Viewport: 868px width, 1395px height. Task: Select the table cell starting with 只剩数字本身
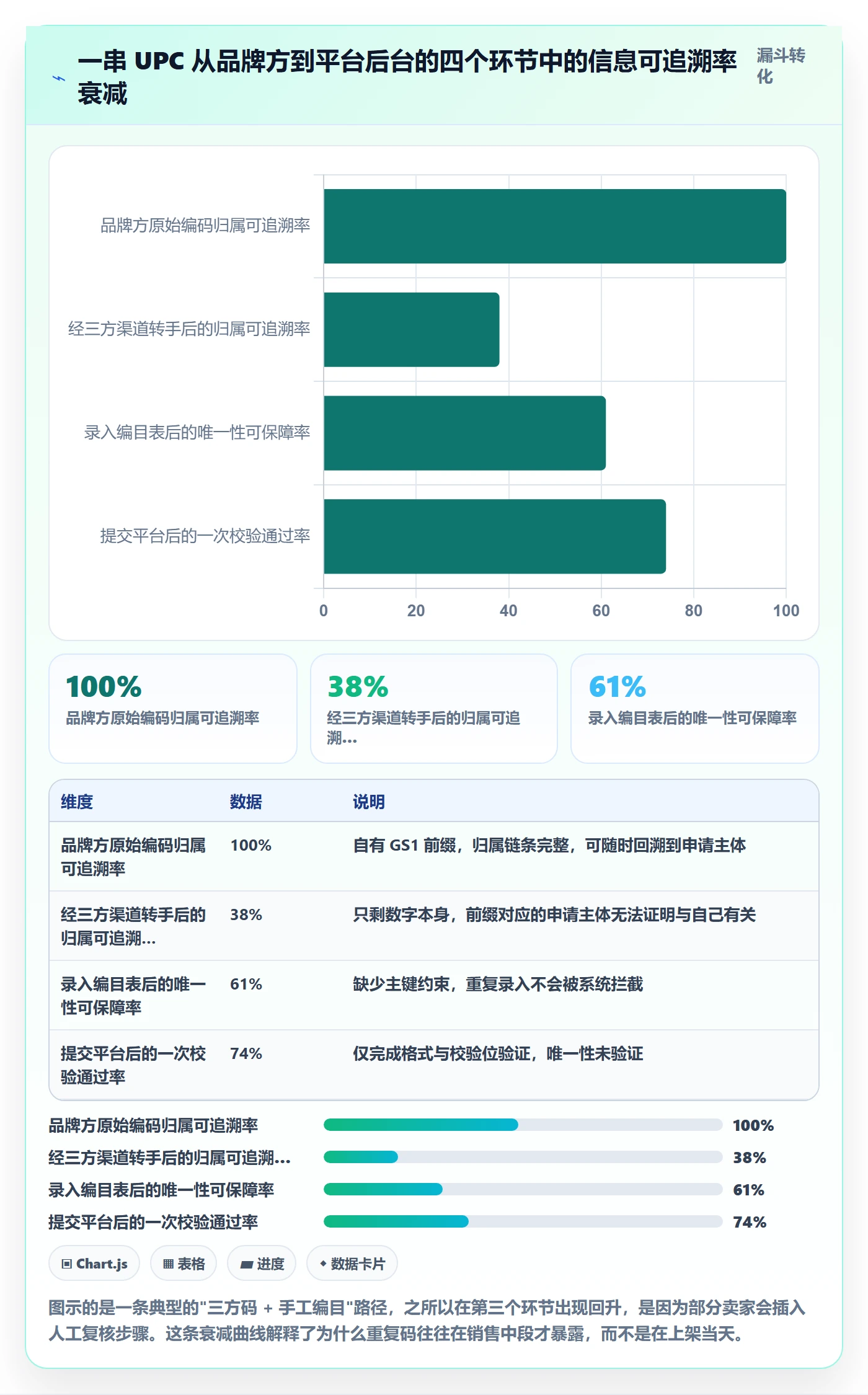(x=554, y=914)
